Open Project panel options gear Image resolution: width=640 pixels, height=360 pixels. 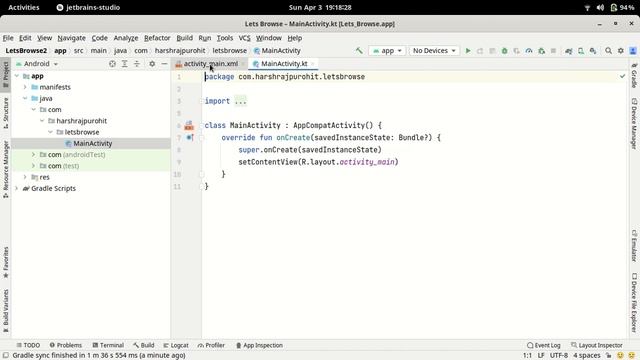(152, 64)
